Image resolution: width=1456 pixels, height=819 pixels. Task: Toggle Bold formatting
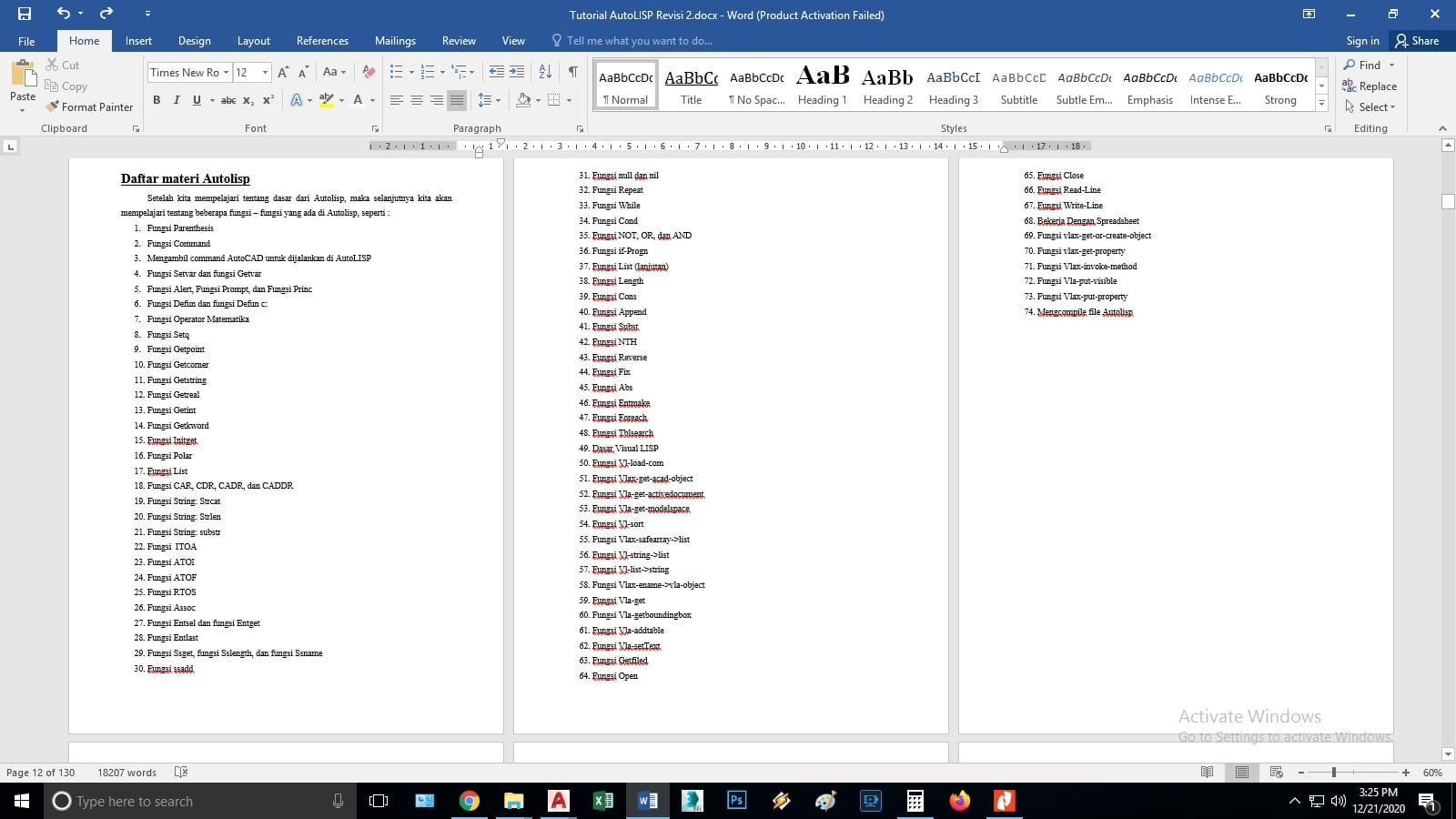click(157, 100)
